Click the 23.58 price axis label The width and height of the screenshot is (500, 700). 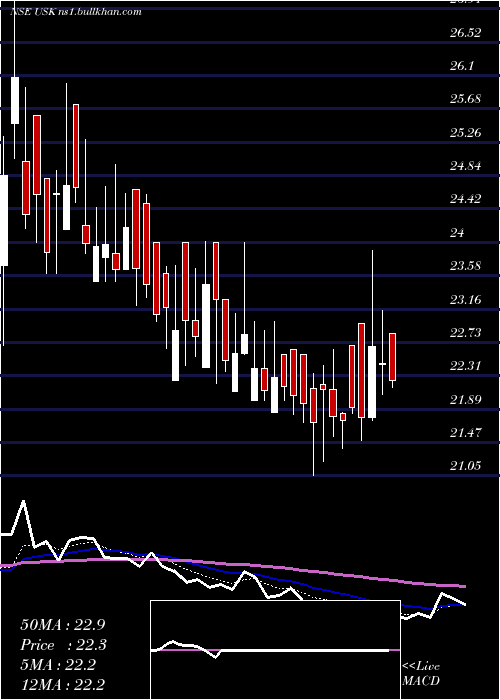pos(466,266)
